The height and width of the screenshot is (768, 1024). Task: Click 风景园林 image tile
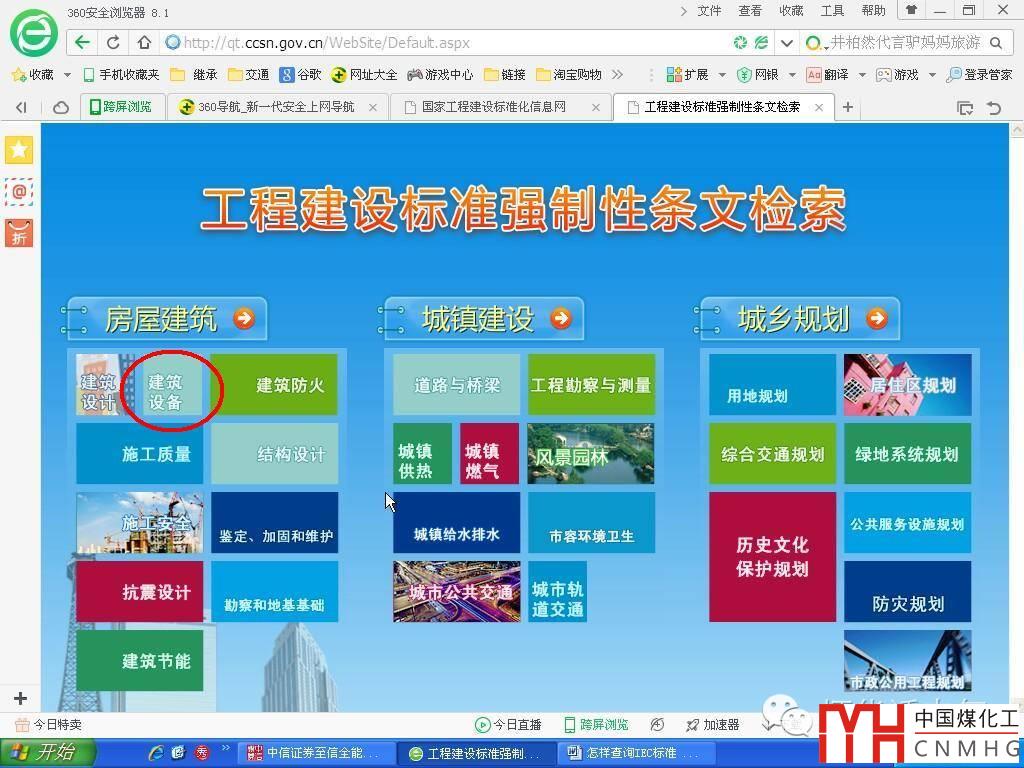tap(591, 453)
